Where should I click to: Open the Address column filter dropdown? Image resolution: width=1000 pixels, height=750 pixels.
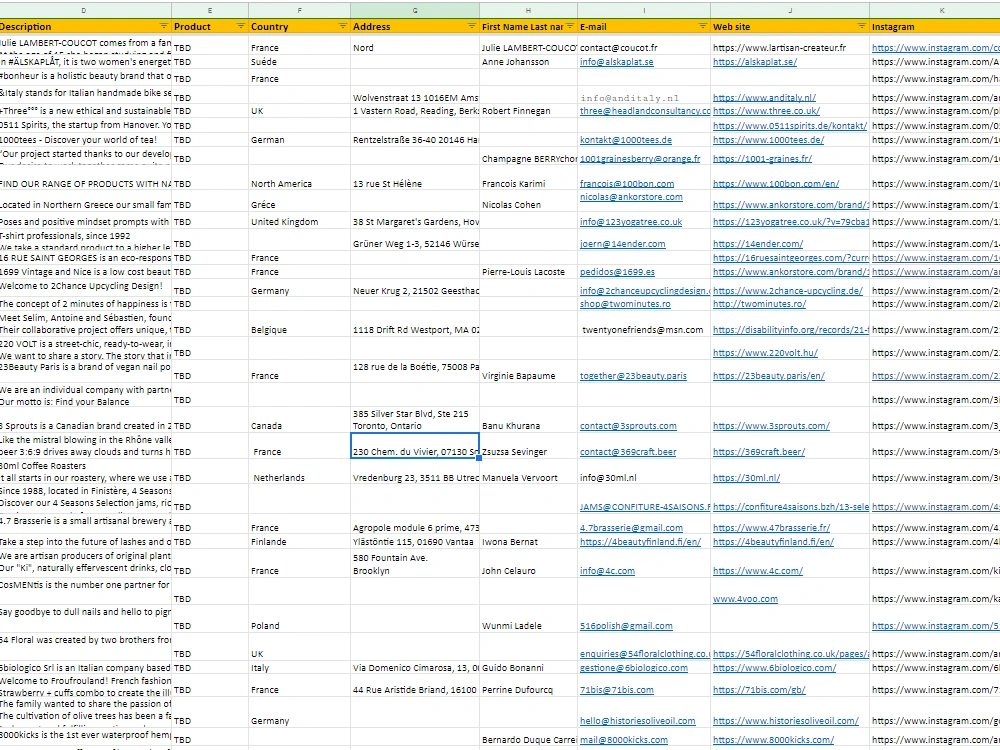point(471,26)
